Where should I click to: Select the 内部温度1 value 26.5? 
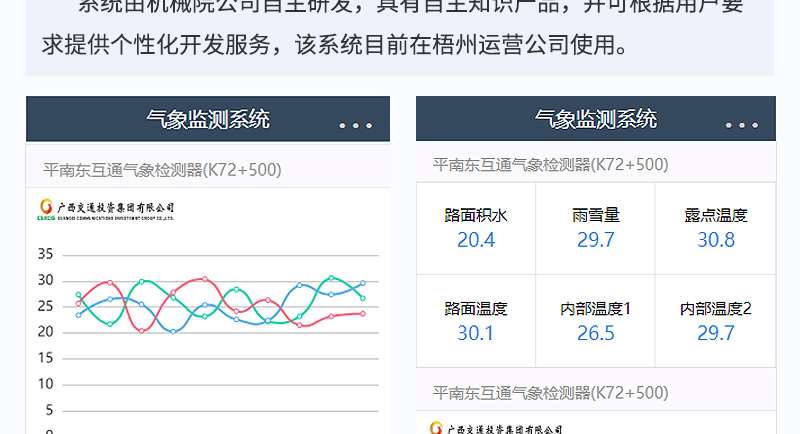(x=595, y=333)
